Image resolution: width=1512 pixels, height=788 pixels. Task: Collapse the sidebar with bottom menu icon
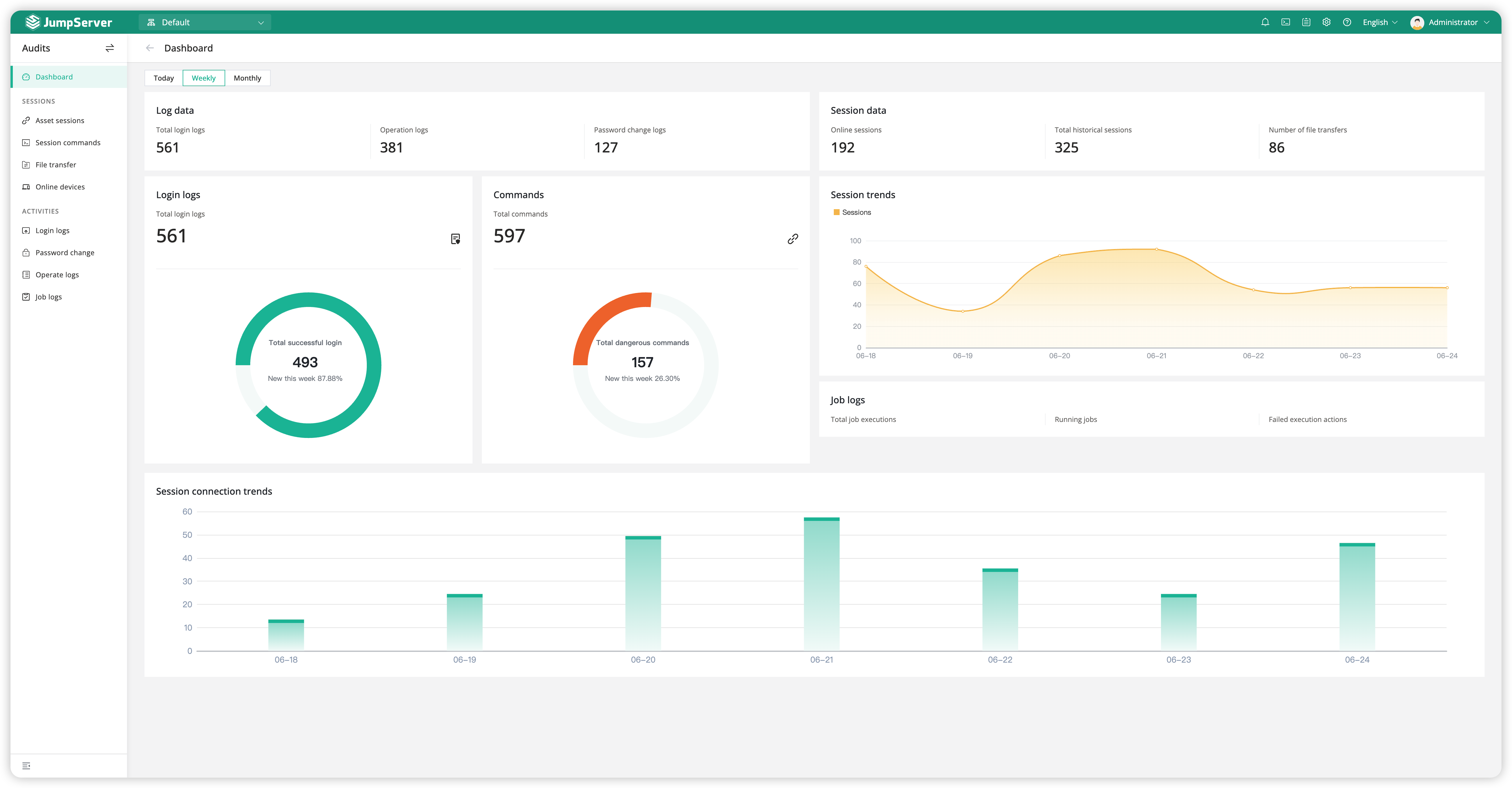27,766
